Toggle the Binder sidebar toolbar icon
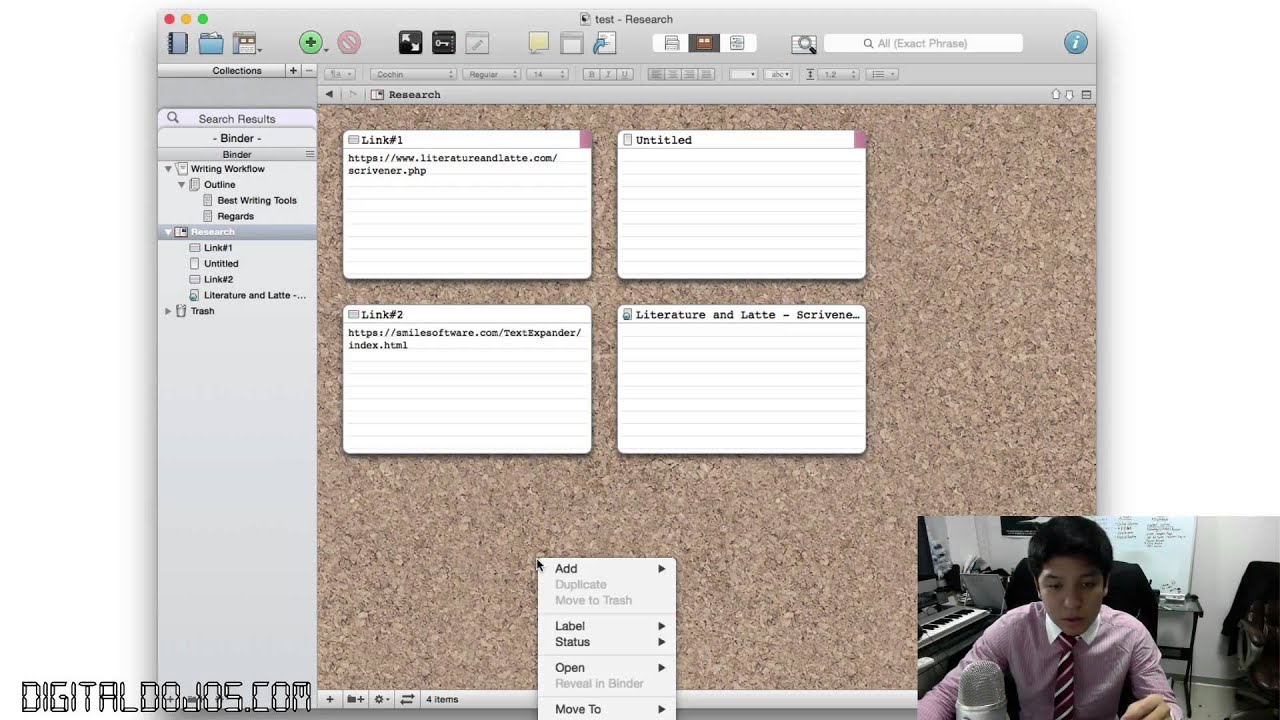The height and width of the screenshot is (720, 1280). (x=178, y=43)
